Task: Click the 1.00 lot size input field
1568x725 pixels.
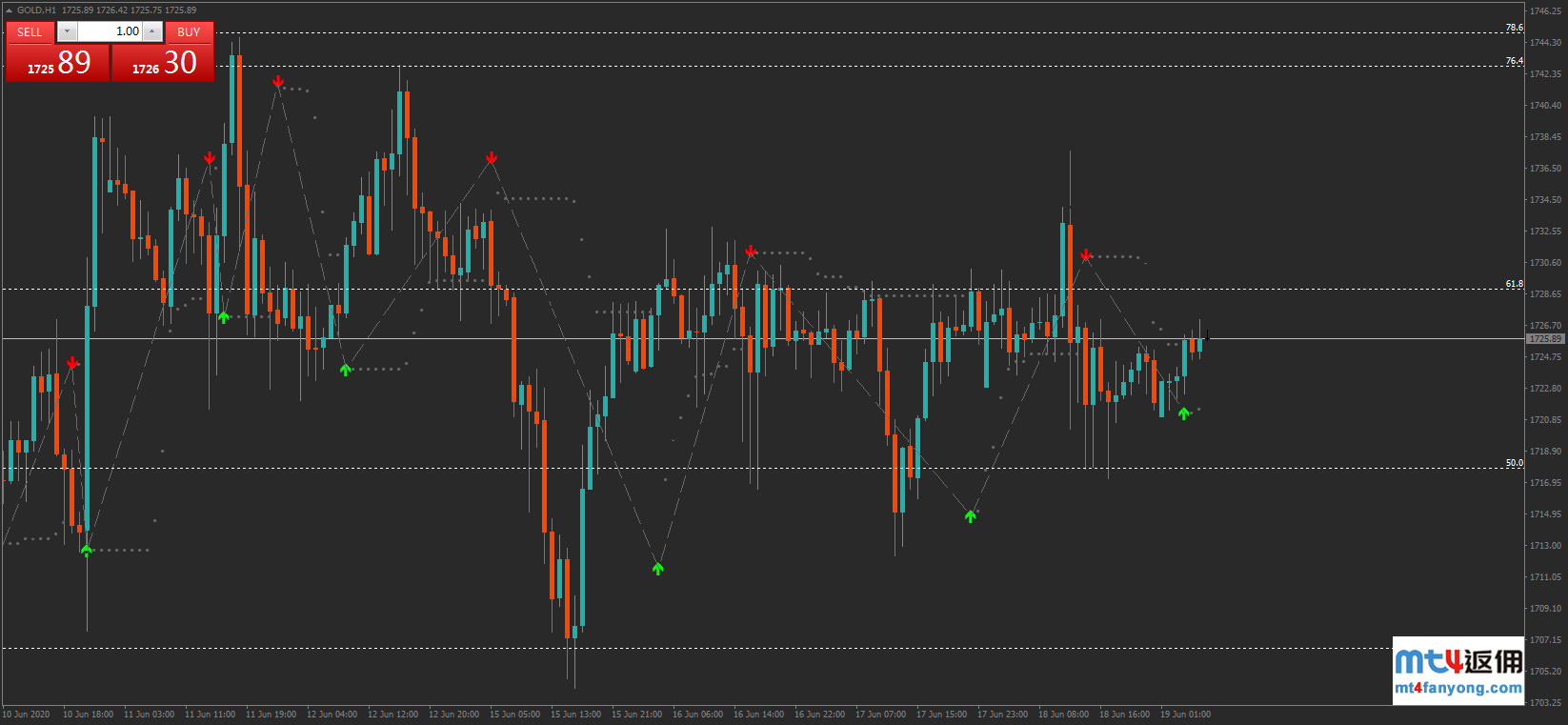Action: coord(110,31)
